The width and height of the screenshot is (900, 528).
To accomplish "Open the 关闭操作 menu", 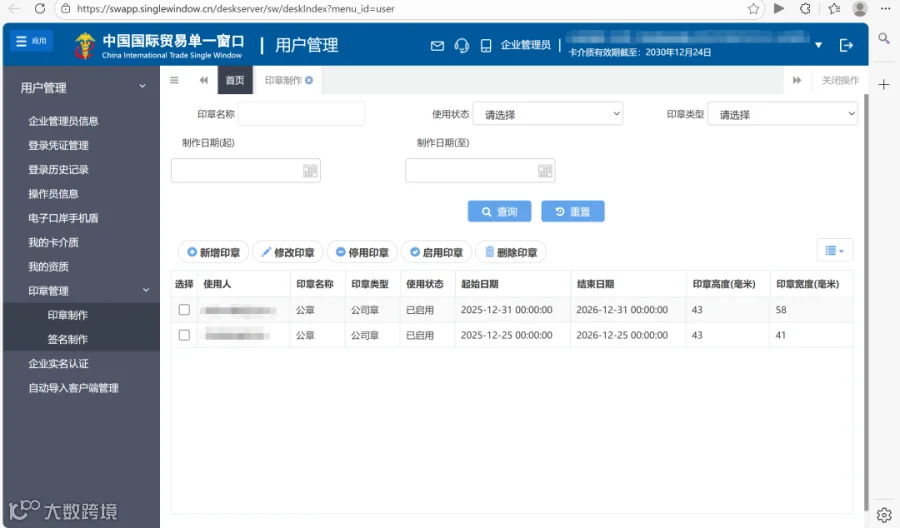I will pos(840,80).
